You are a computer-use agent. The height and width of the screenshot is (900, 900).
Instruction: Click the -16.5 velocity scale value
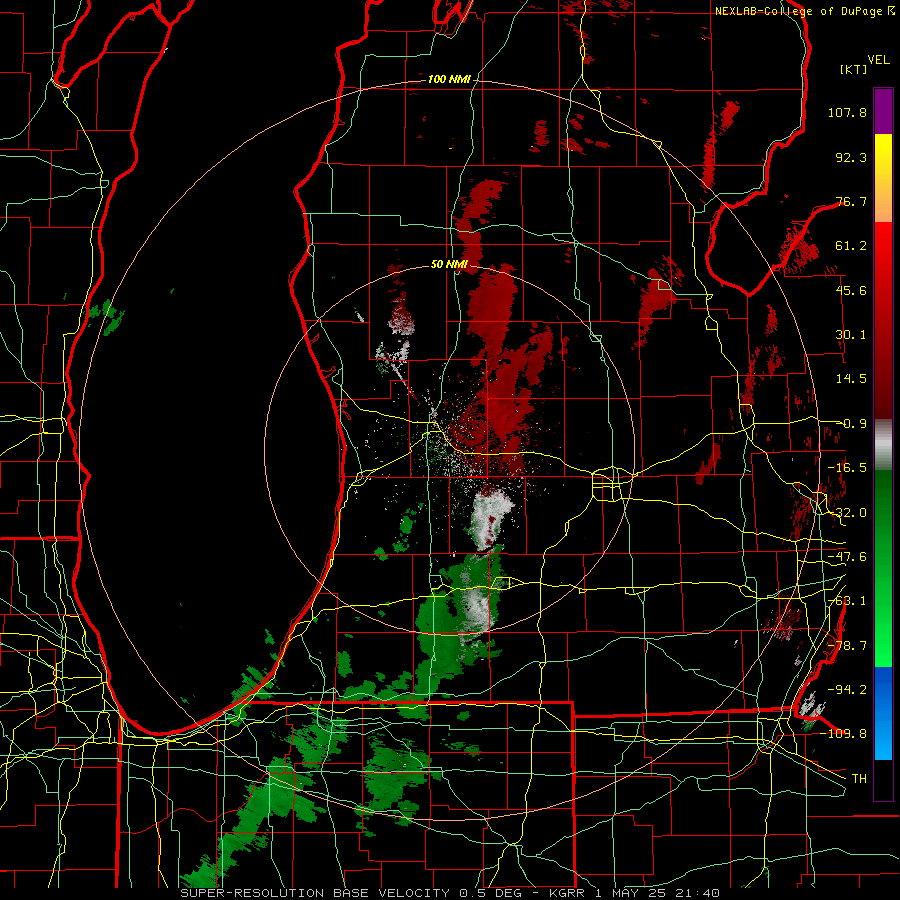847,468
